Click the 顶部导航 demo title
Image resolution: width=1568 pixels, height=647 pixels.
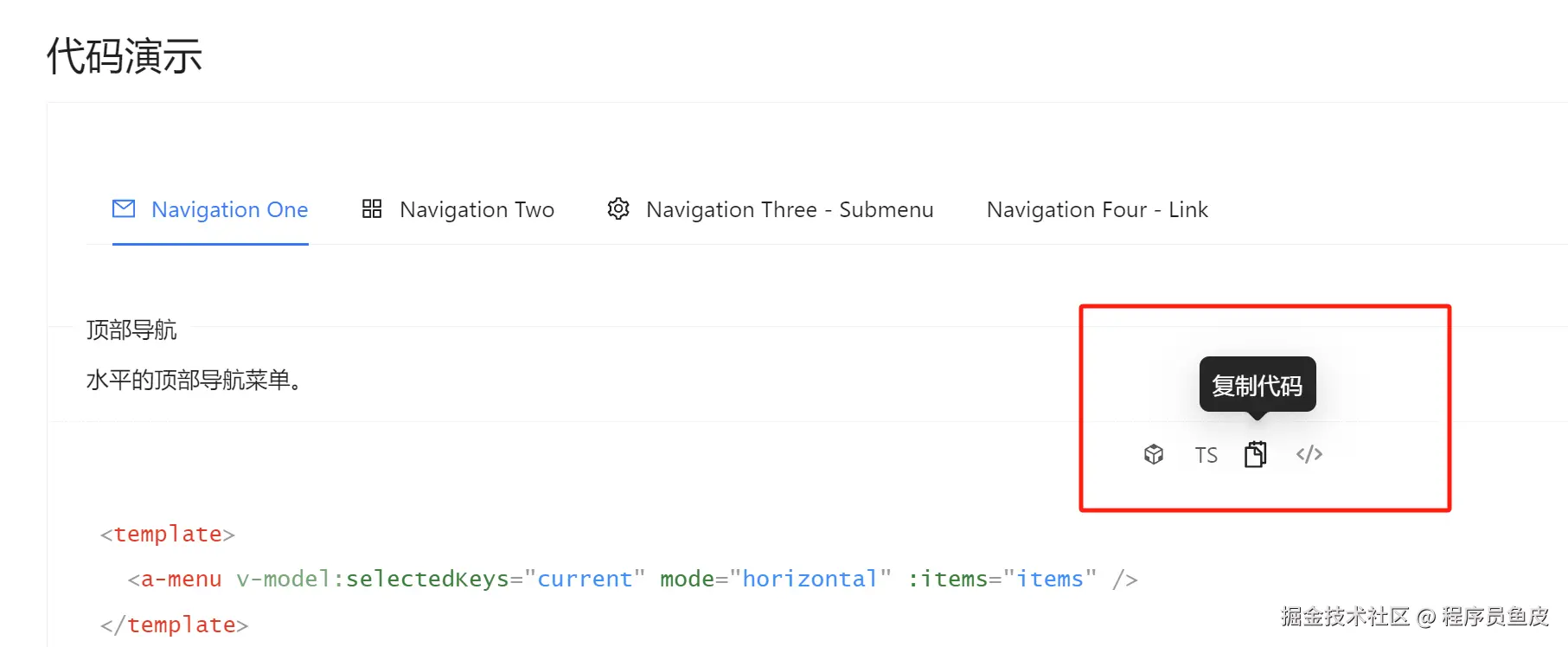[131, 330]
